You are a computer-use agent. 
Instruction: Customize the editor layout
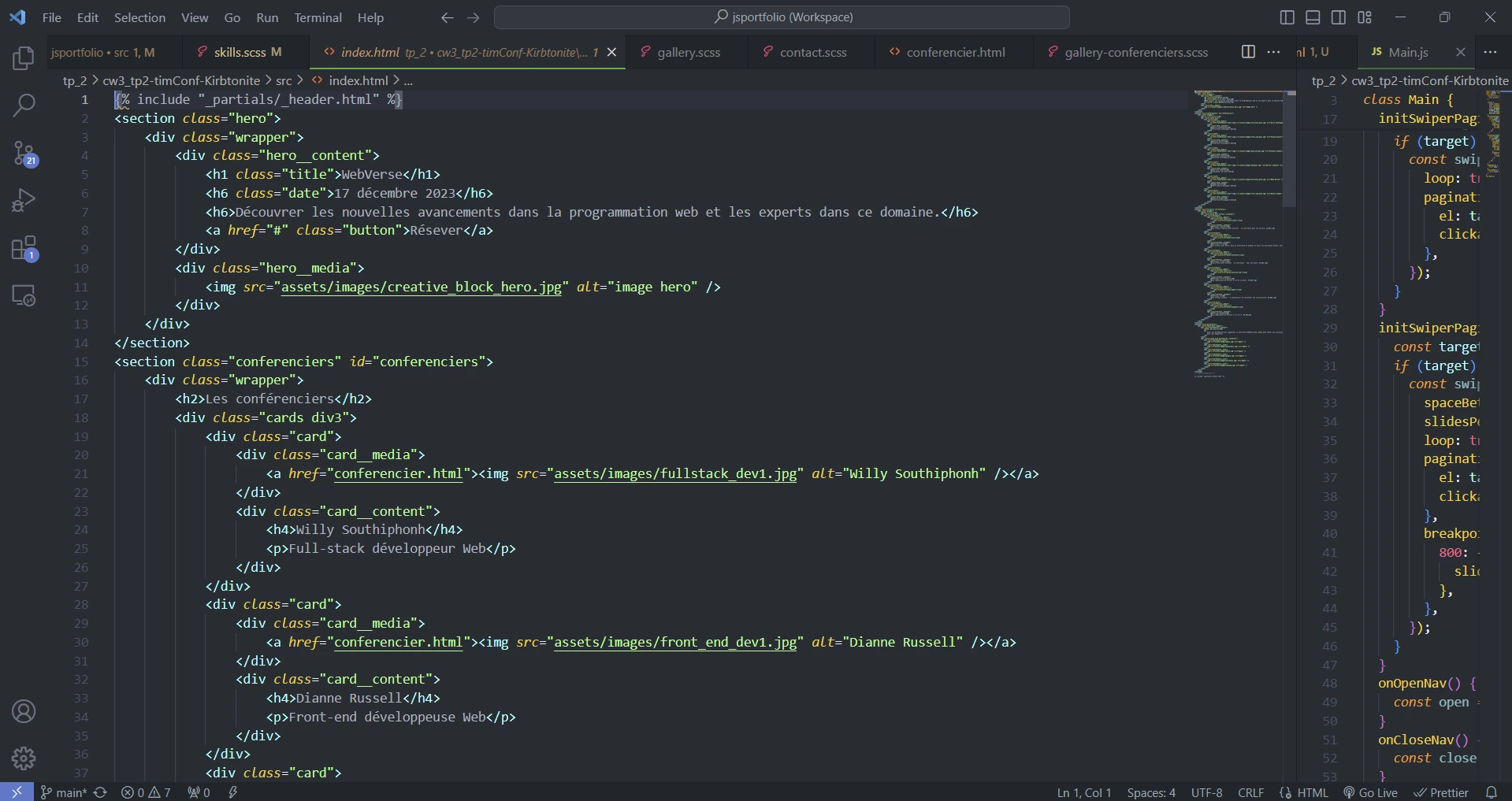[1365, 17]
